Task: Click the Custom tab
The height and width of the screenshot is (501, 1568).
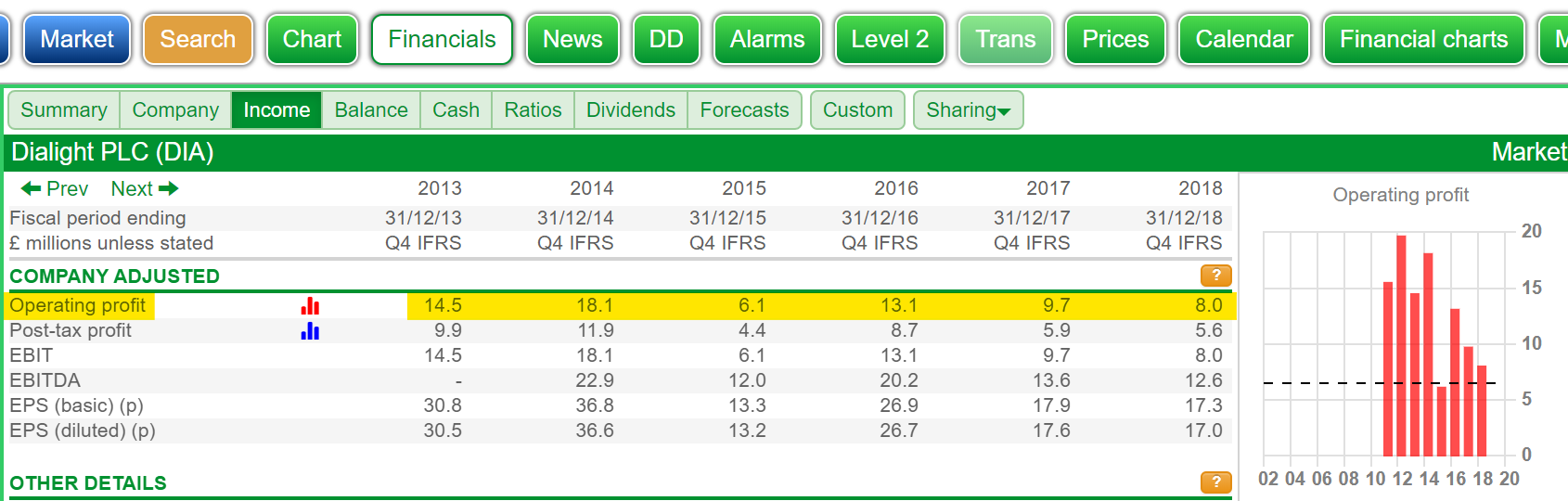Action: point(857,109)
